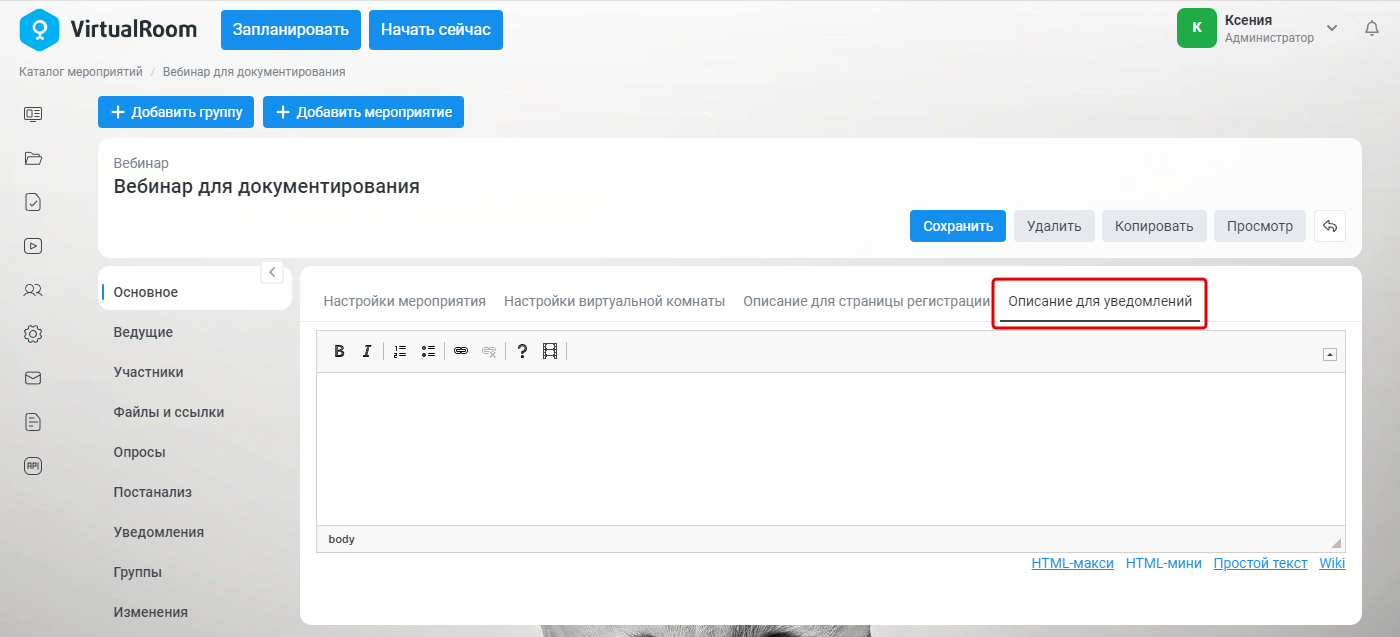Click Начать сейчас button
This screenshot has width=1400, height=637.
click(x=436, y=30)
